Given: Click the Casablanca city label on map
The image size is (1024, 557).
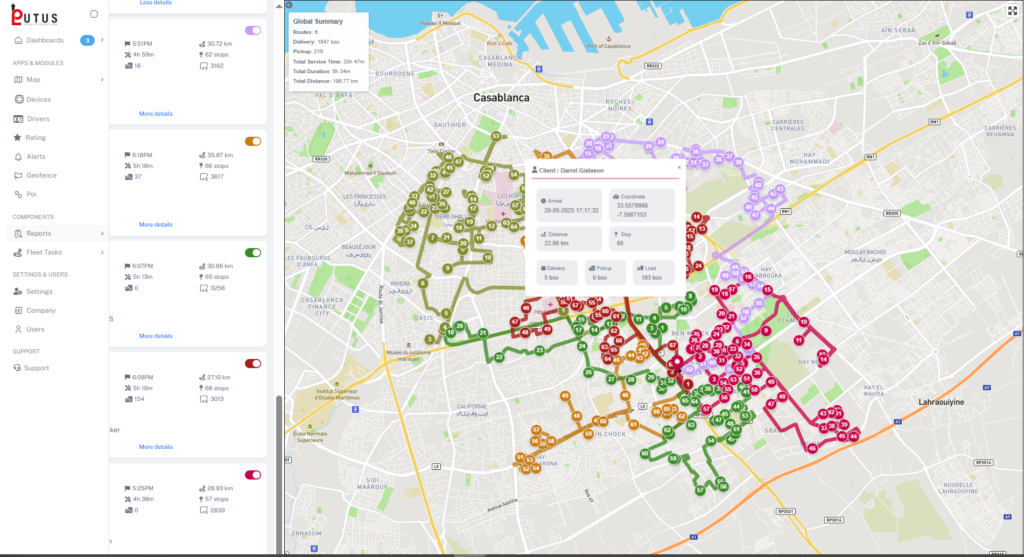Looking at the screenshot, I should (x=501, y=98).
